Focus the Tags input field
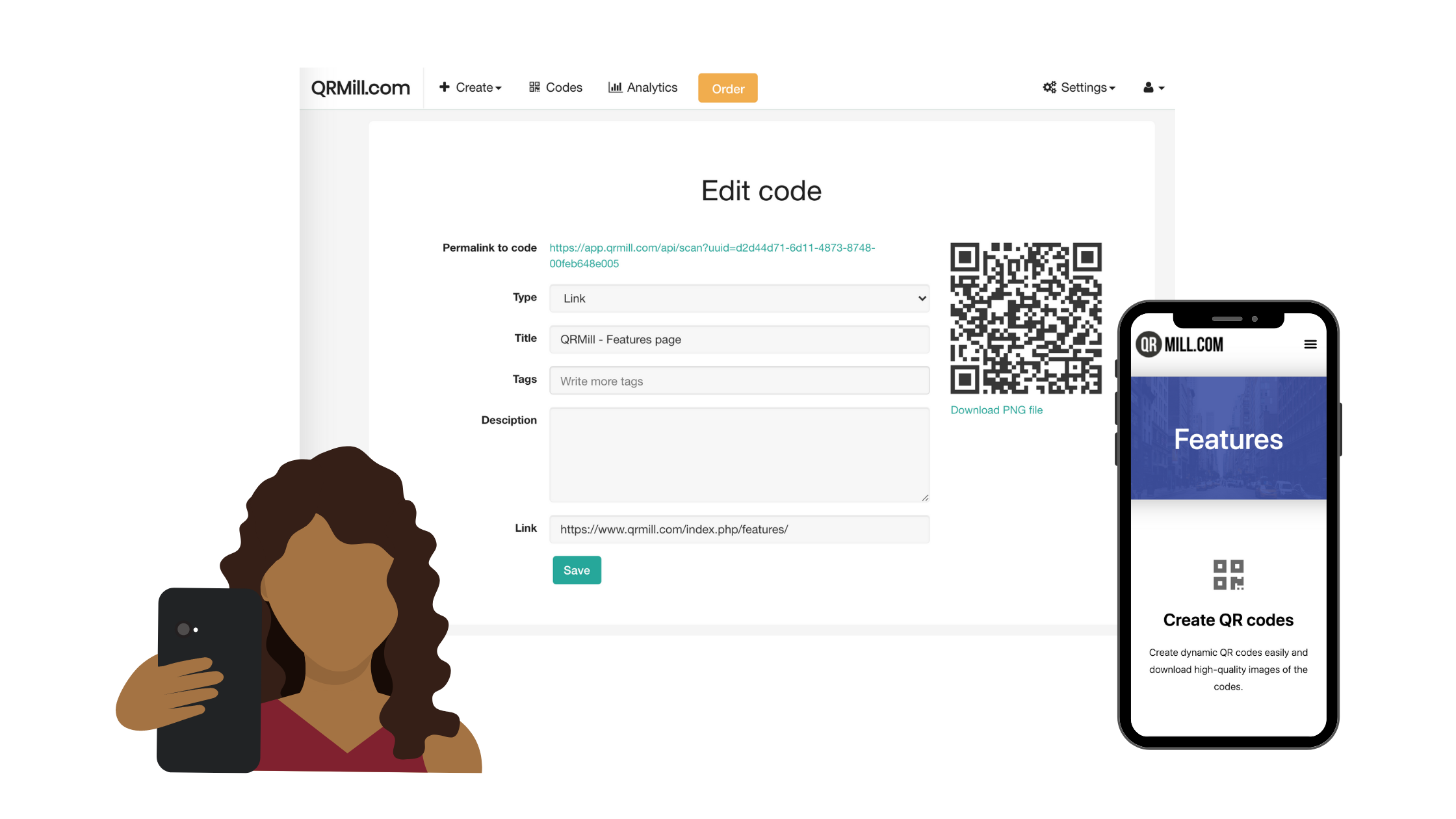This screenshot has width=1456, height=819. pos(740,381)
